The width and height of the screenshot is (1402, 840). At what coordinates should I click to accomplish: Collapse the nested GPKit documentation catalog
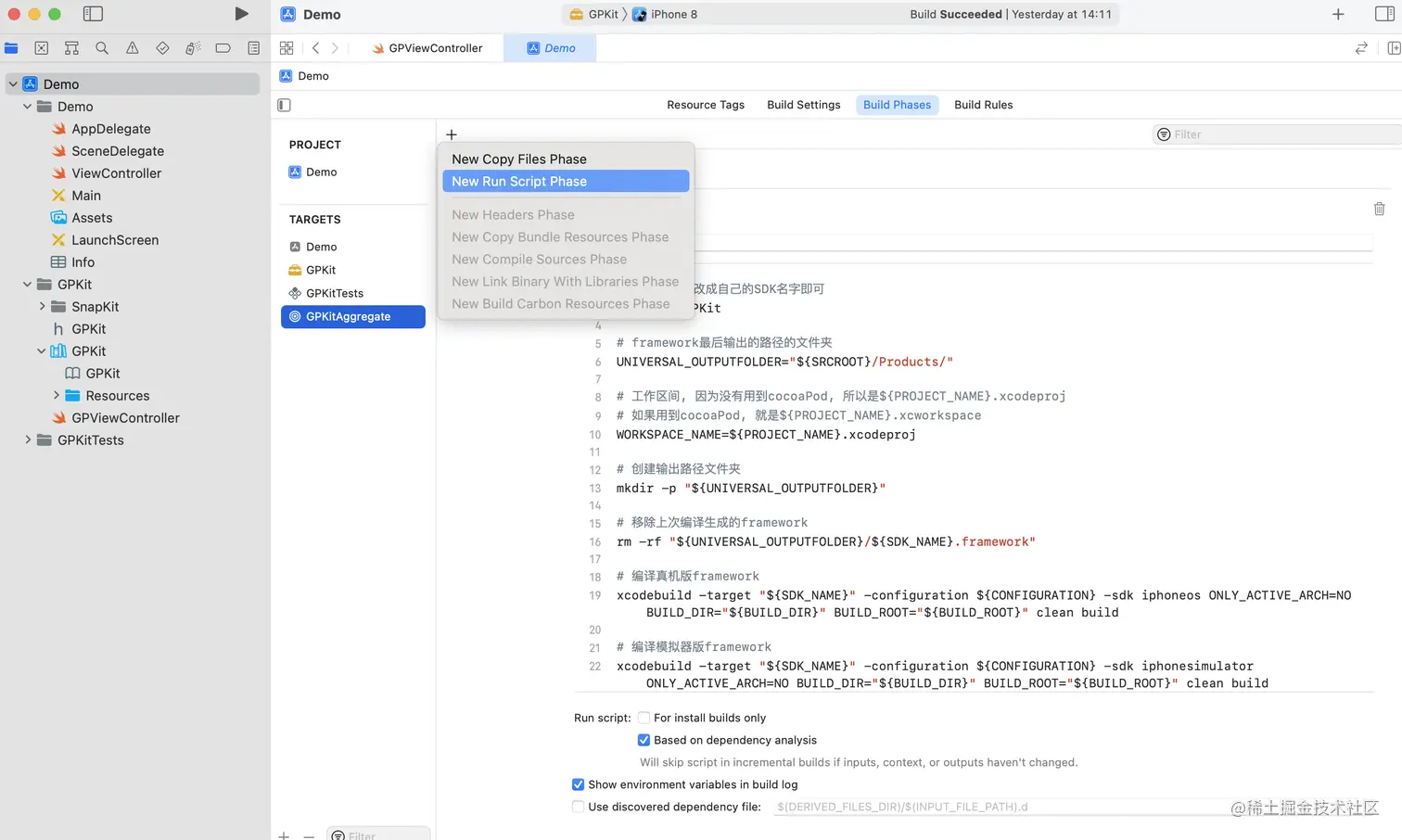click(42, 351)
